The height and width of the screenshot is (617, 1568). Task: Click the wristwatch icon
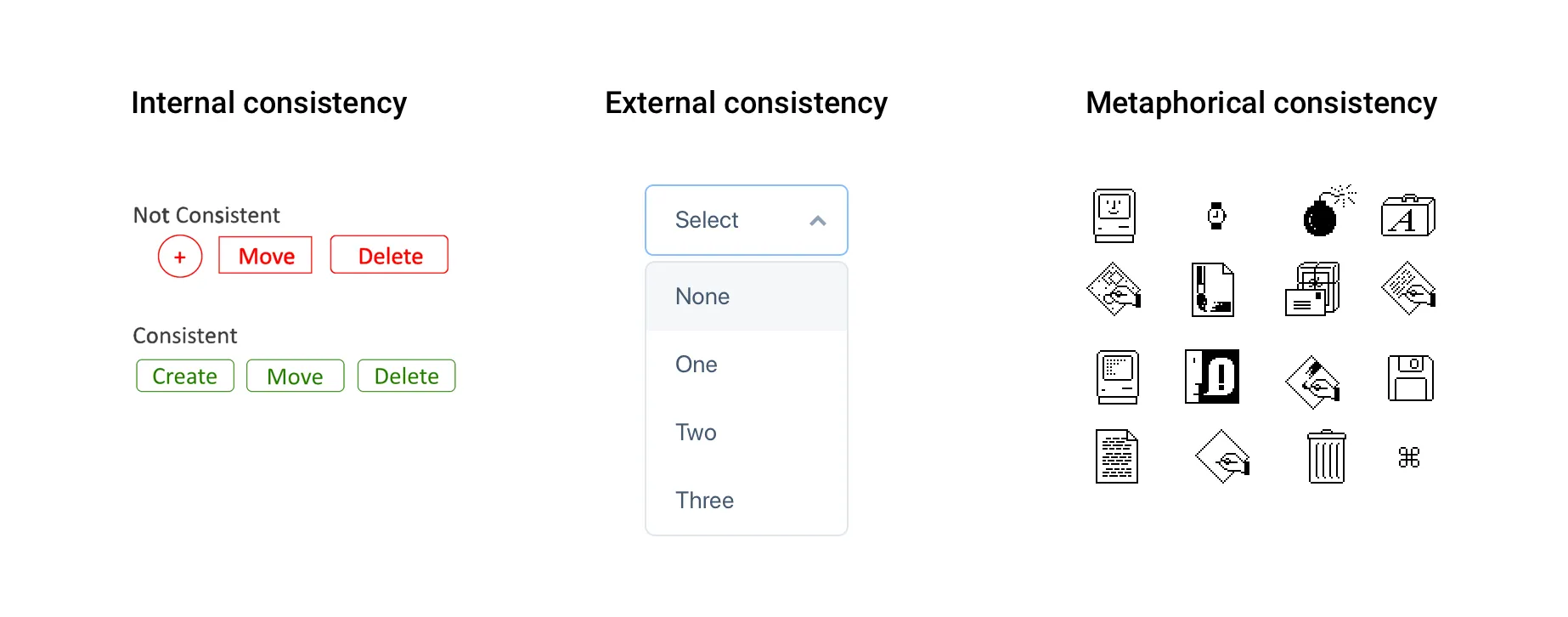(x=1216, y=216)
